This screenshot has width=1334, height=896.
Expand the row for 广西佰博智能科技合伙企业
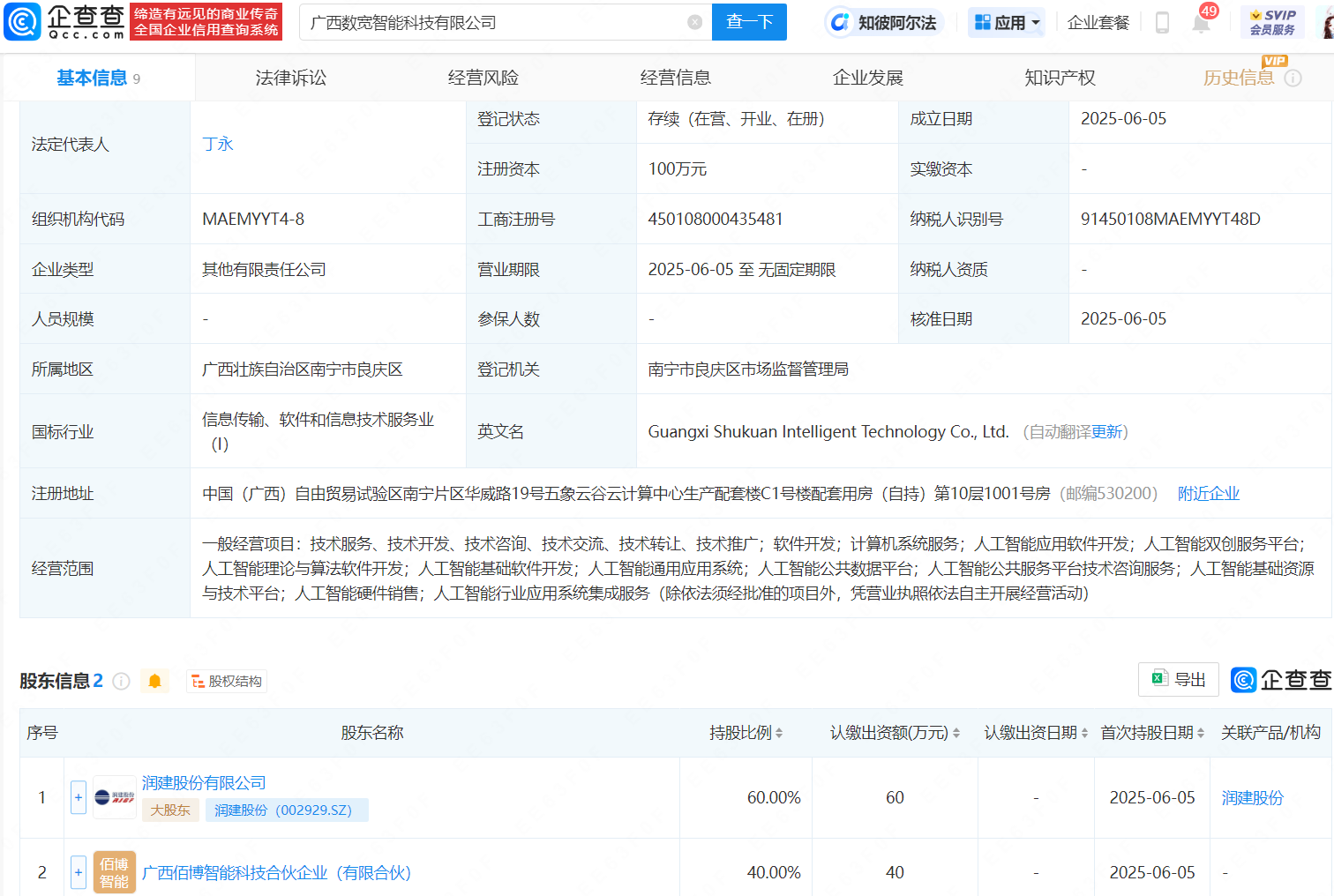click(79, 872)
